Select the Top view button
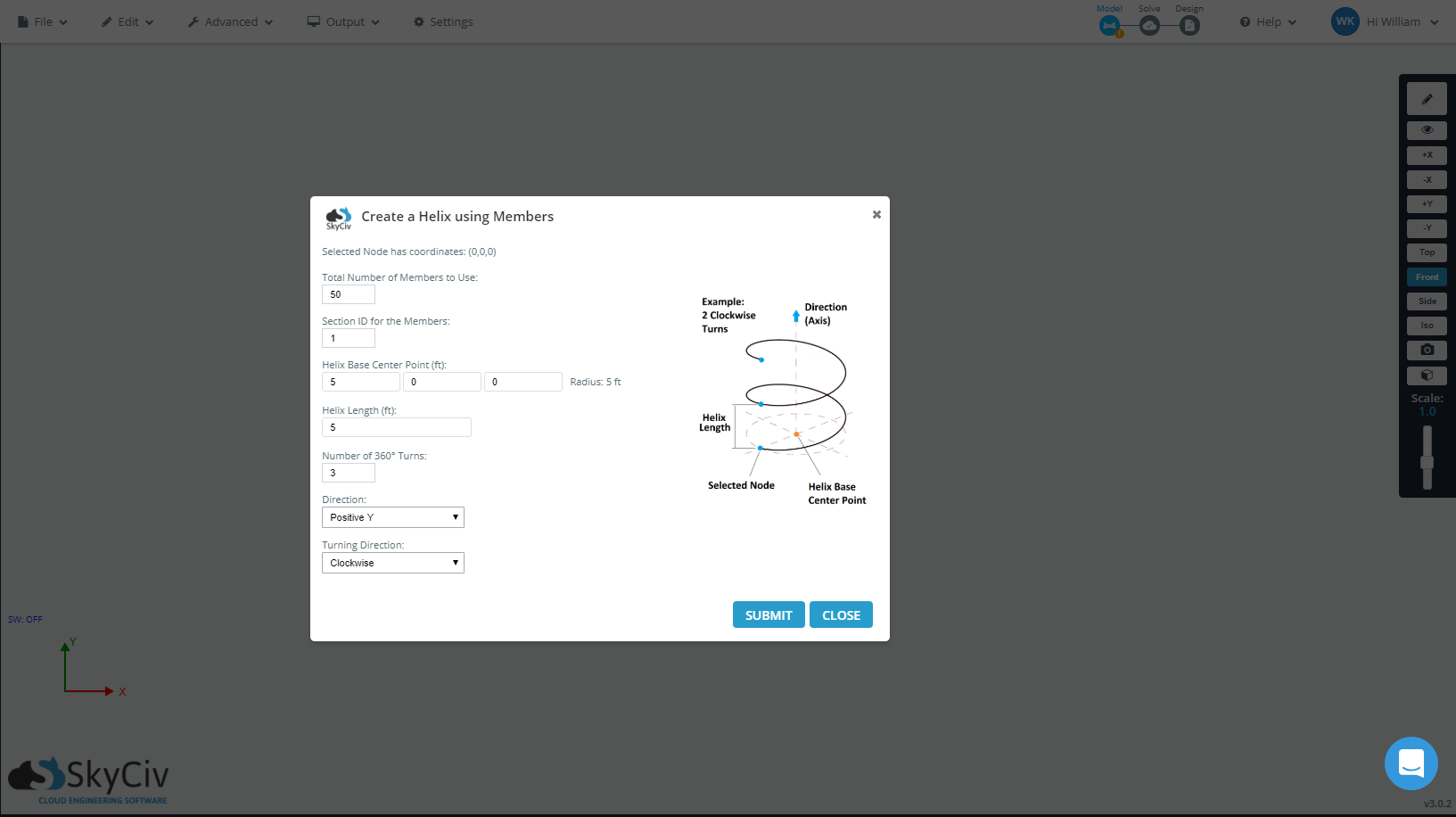1456x817 pixels. coord(1427,252)
